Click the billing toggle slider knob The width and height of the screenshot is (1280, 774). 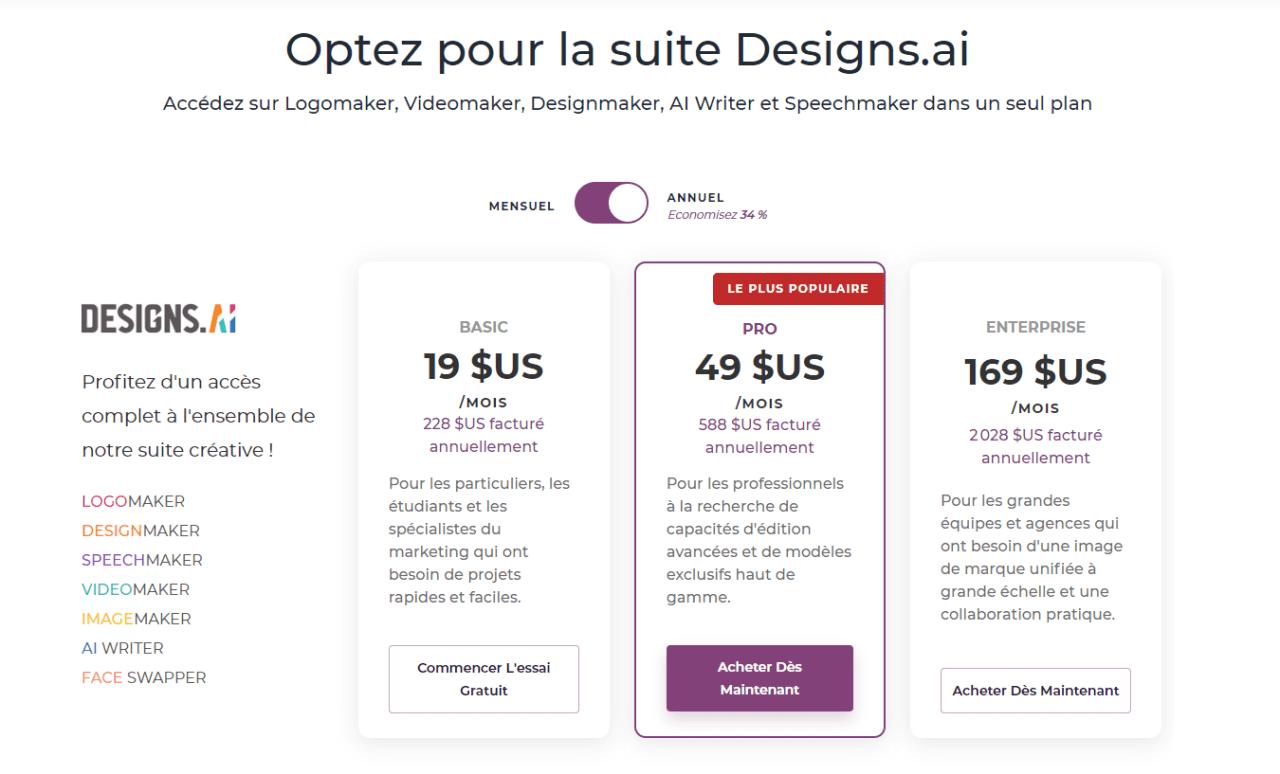[625, 202]
